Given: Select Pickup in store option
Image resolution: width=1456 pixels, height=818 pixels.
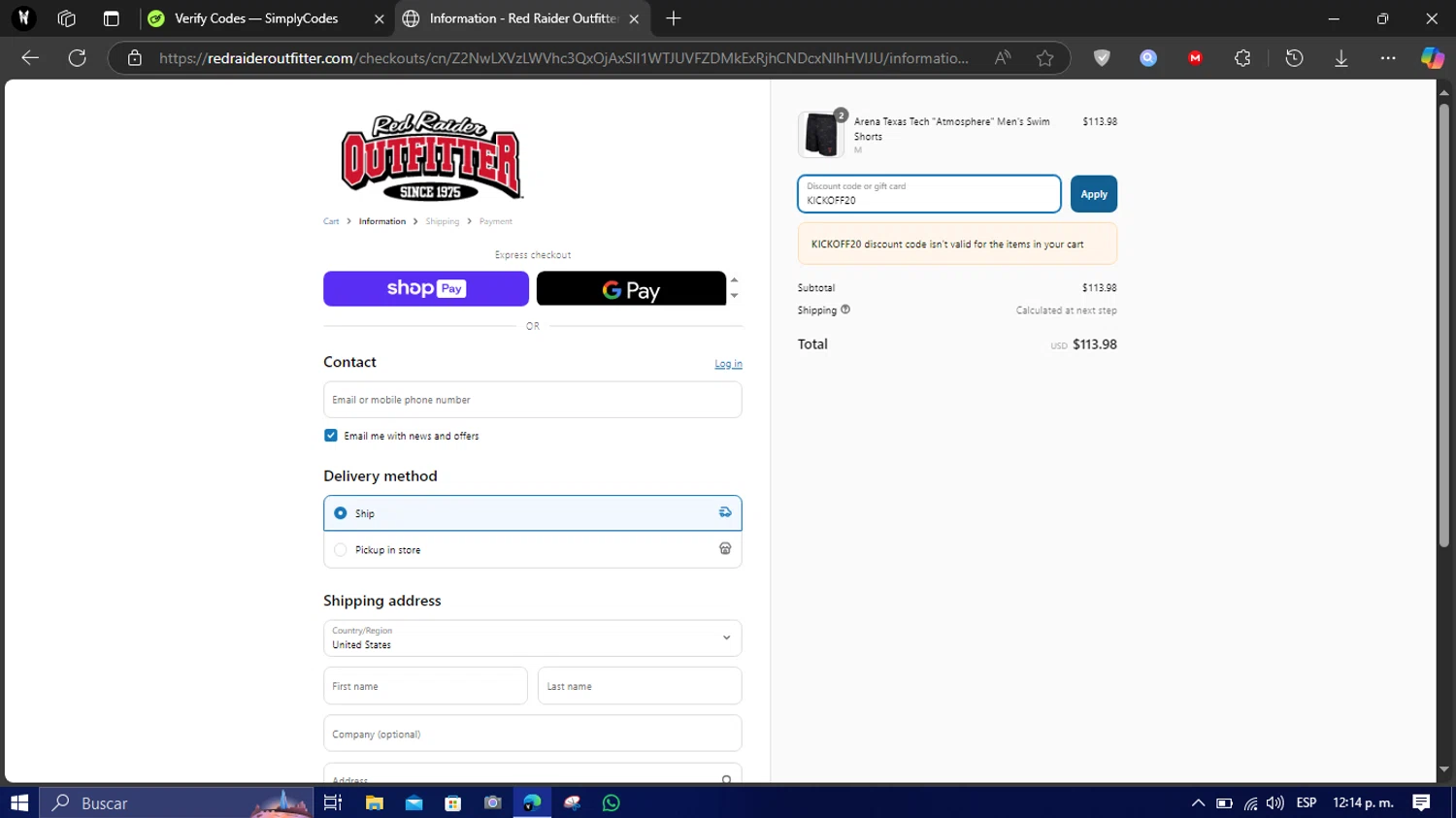Looking at the screenshot, I should (x=532, y=550).
